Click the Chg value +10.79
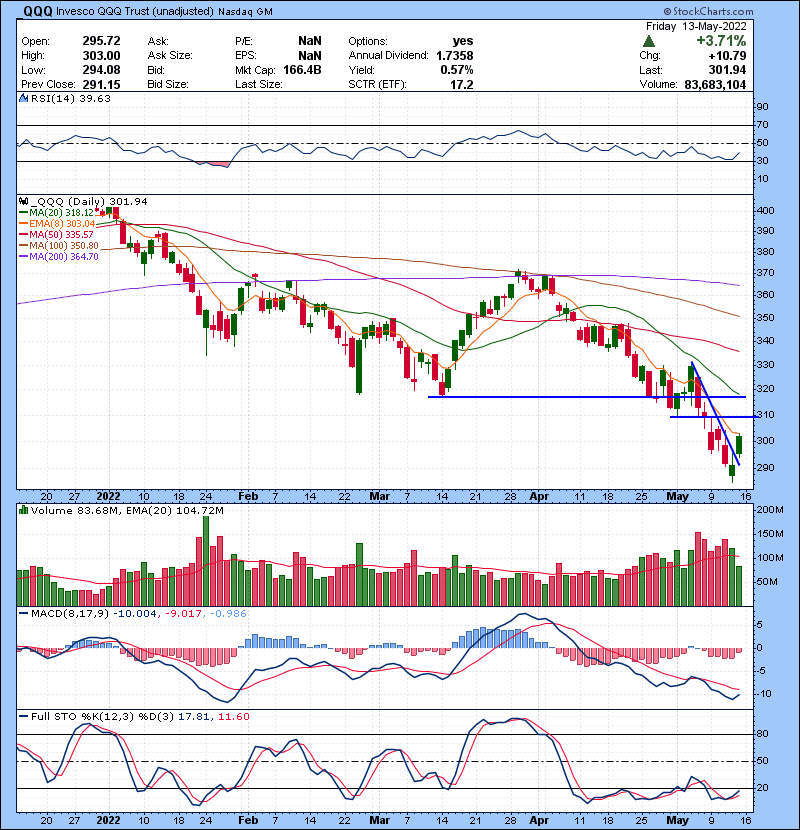 pos(727,56)
